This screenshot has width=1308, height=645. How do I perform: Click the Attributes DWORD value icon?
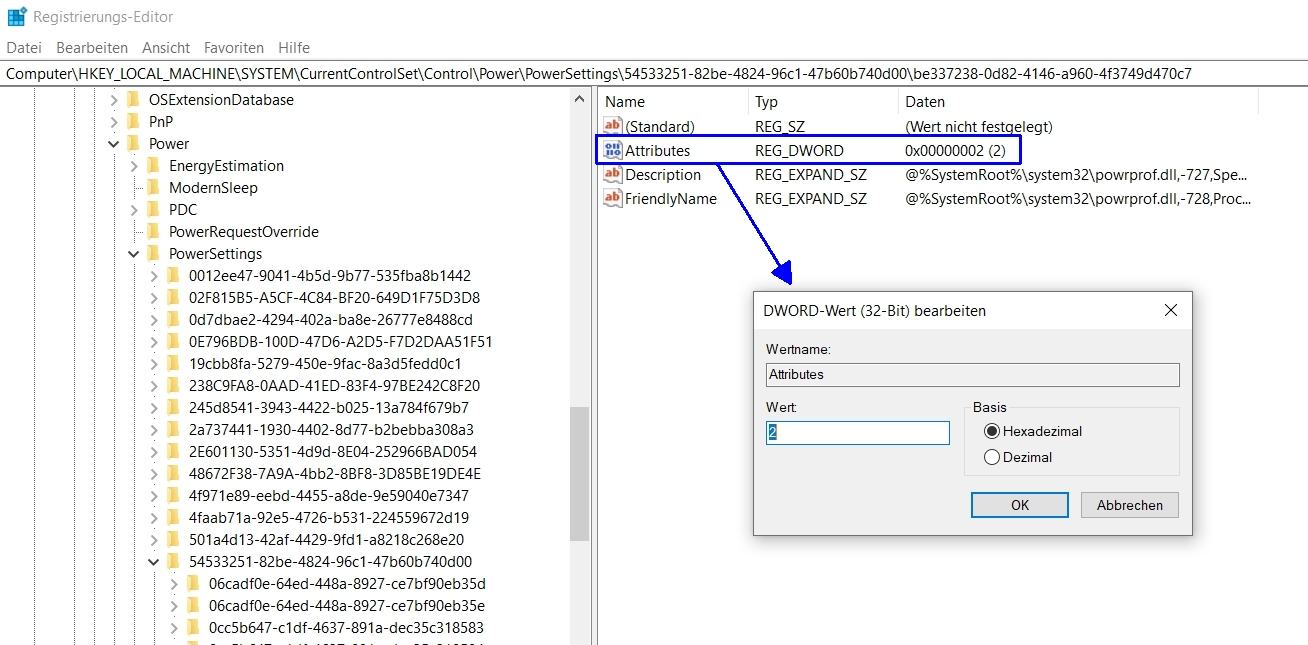[613, 151]
